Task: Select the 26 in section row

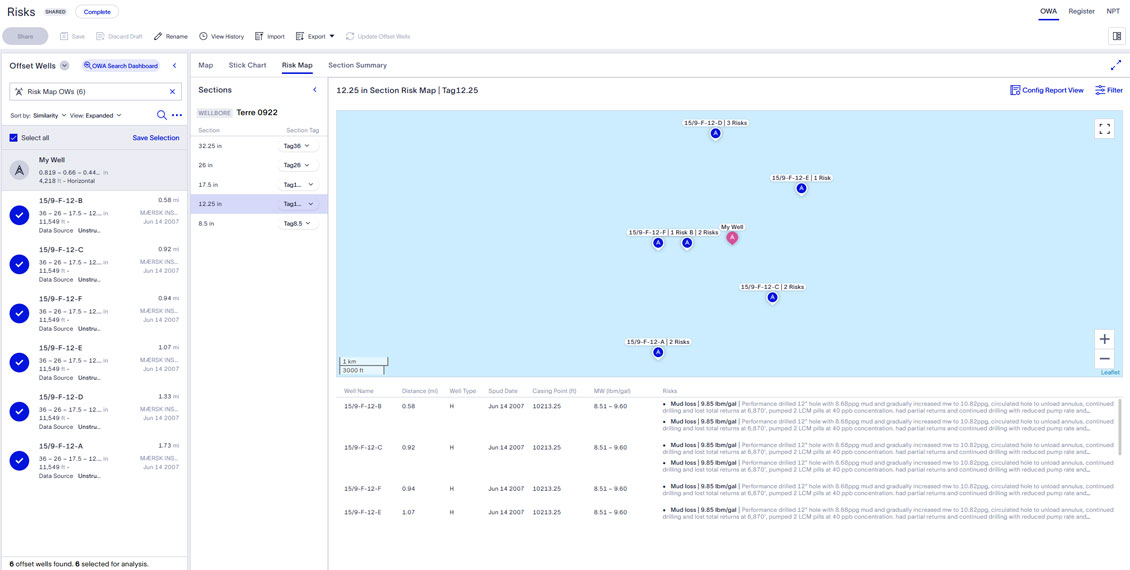Action: coord(259,165)
